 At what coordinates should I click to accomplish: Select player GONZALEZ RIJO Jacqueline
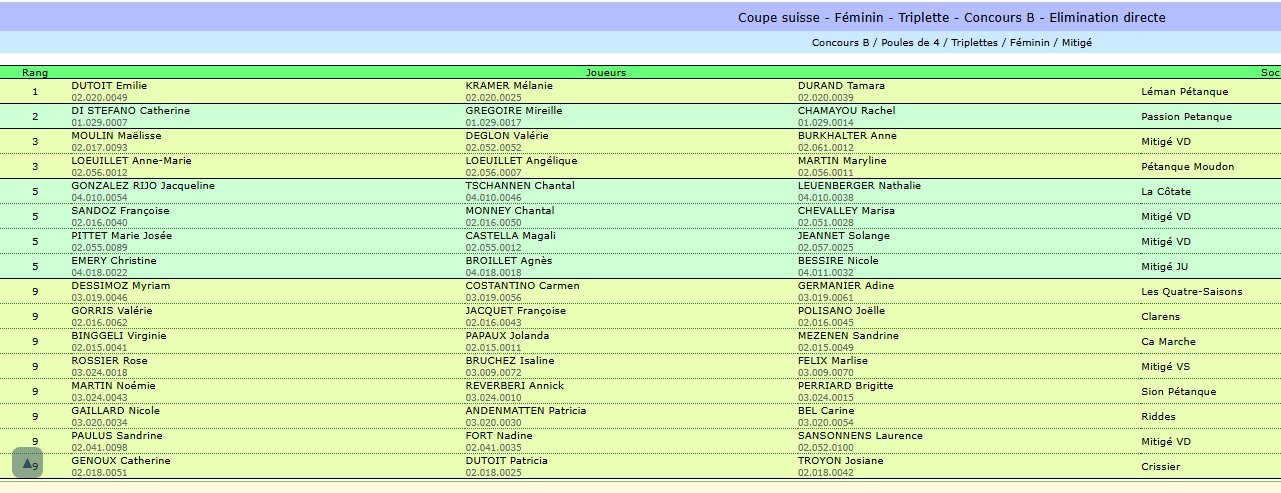tap(143, 186)
